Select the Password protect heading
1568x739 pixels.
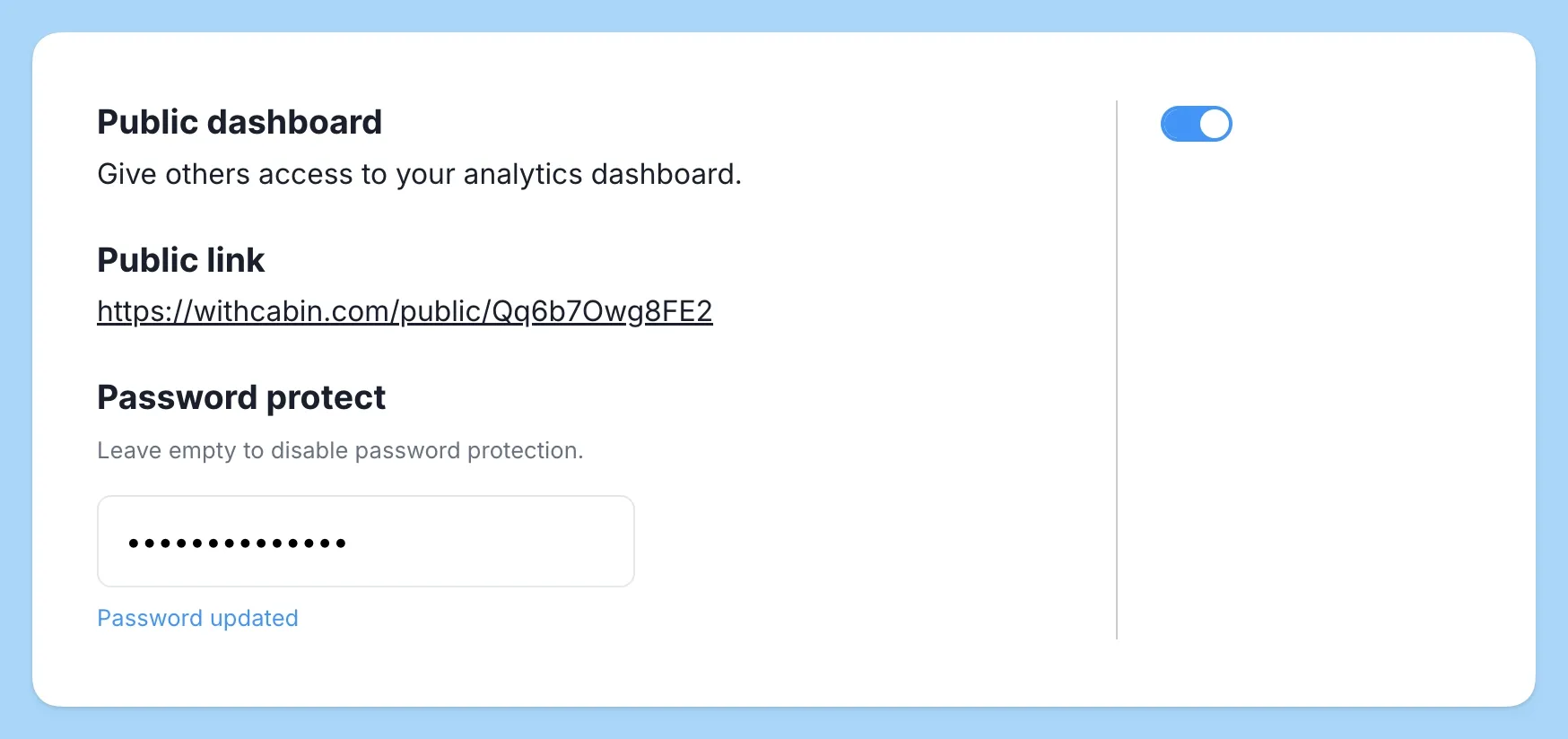click(x=241, y=397)
